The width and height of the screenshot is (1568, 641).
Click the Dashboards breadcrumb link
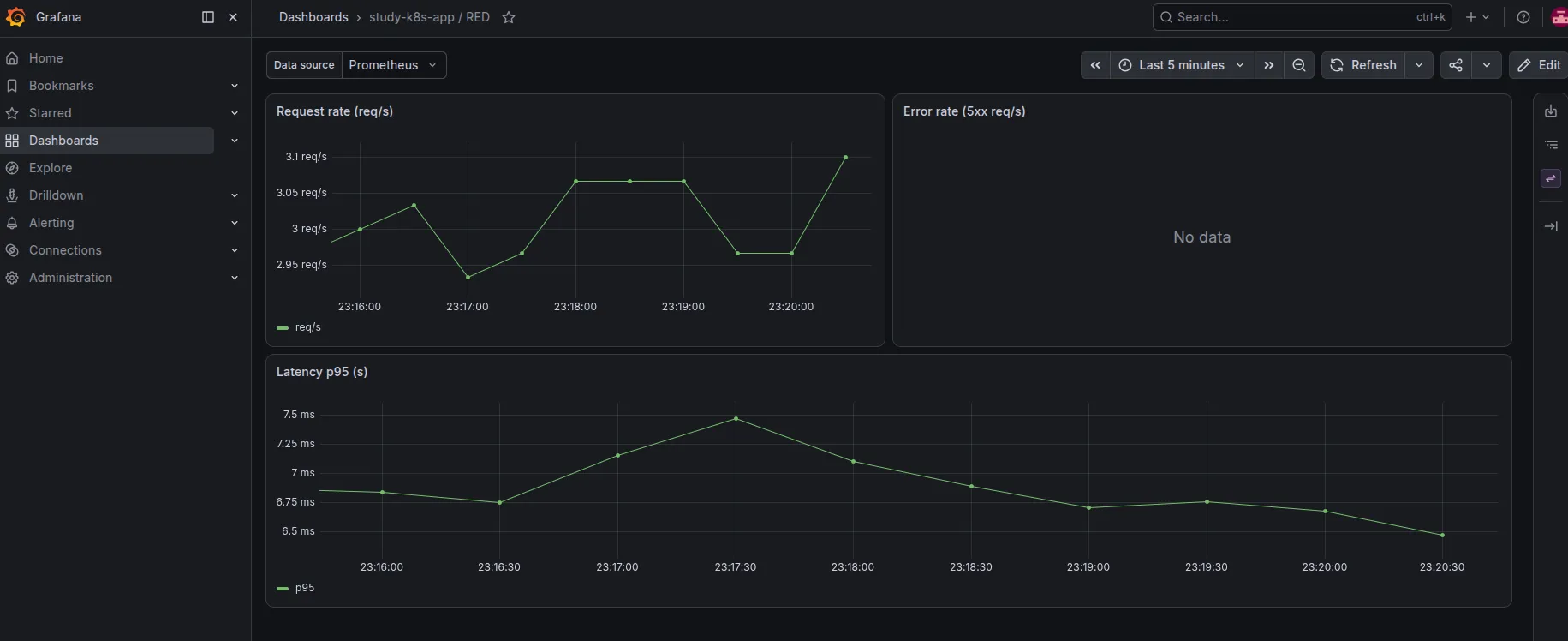[x=313, y=17]
